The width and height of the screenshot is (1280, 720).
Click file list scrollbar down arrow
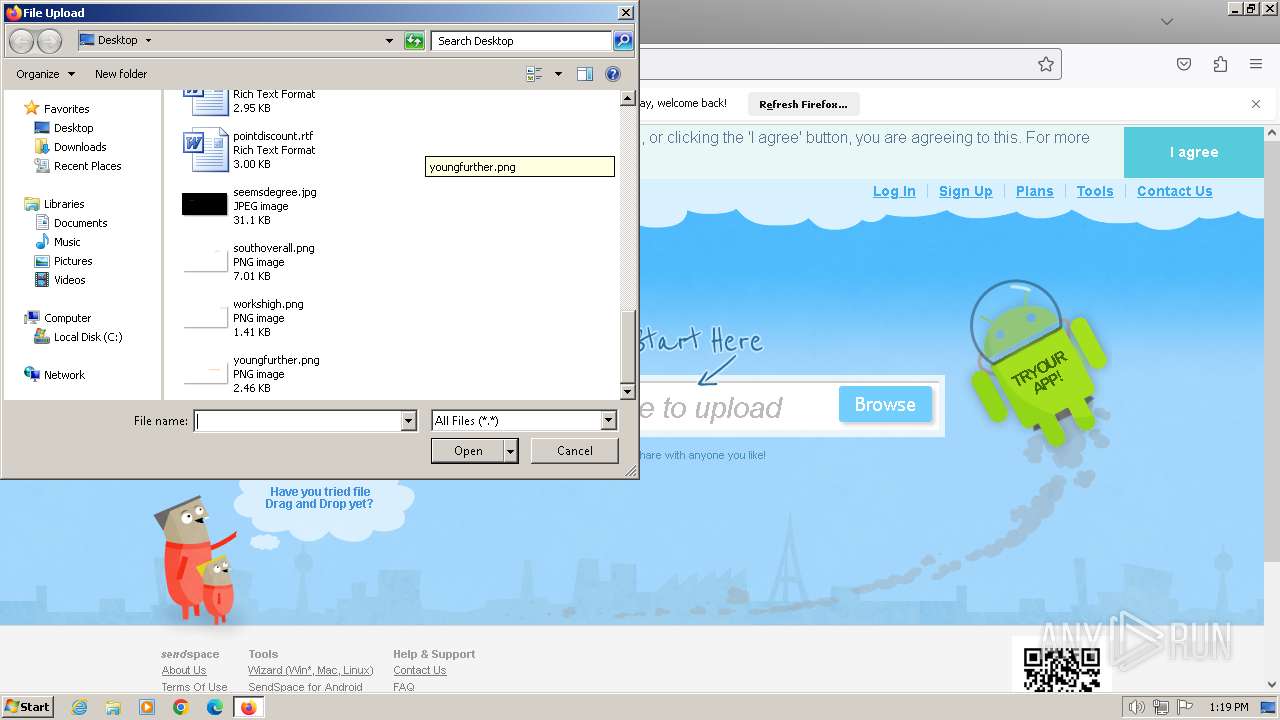628,392
